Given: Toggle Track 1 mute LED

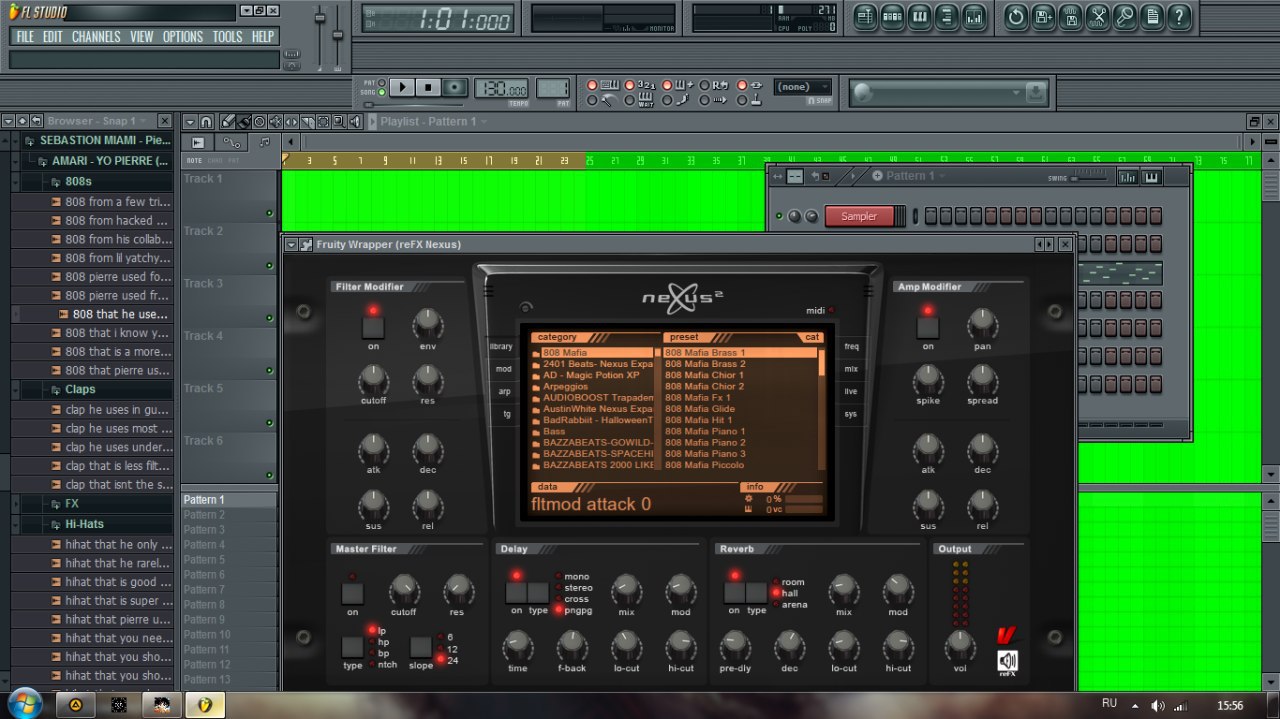Looking at the screenshot, I should coord(269,213).
